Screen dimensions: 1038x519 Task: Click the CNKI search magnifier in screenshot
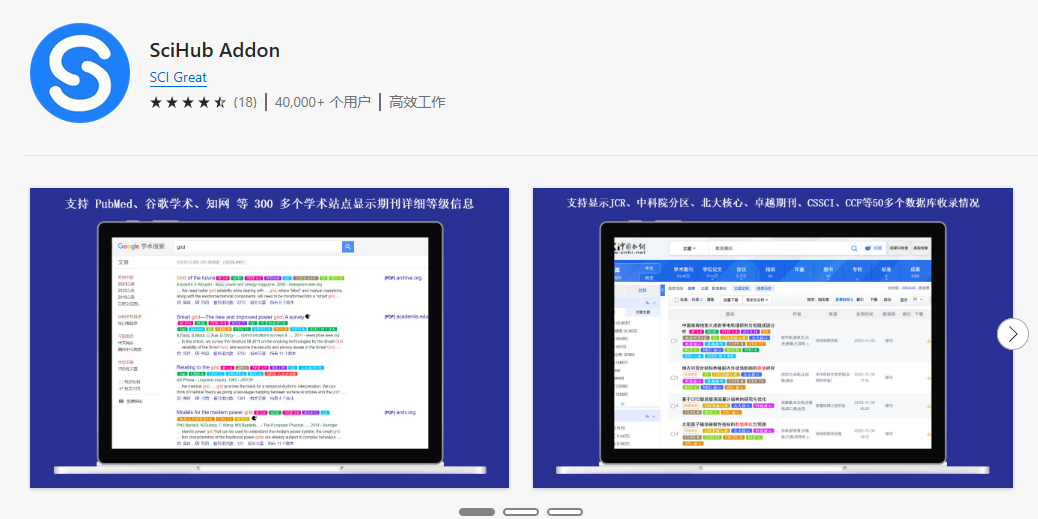(x=854, y=248)
